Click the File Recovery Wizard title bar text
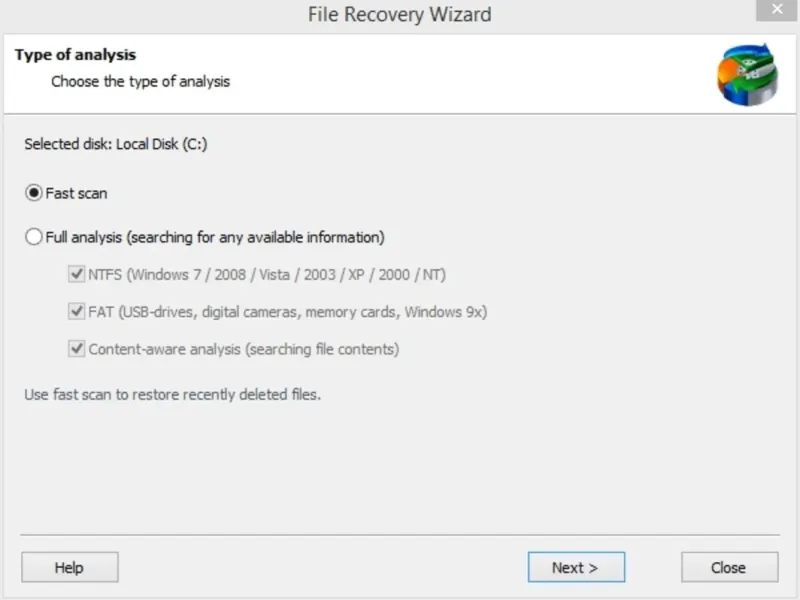Image resolution: width=800 pixels, height=600 pixels. click(399, 14)
